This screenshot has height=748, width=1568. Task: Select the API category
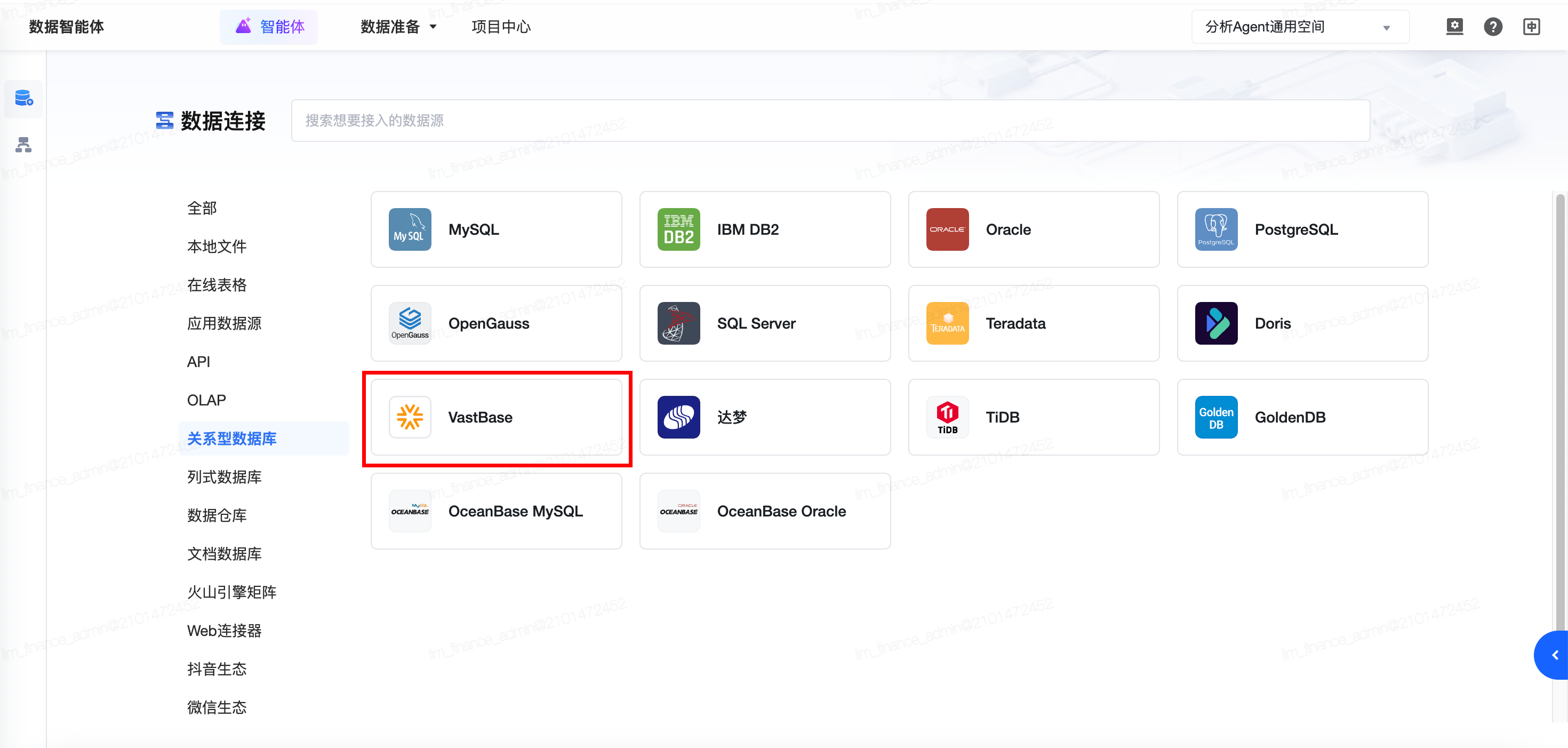pyautogui.click(x=198, y=362)
